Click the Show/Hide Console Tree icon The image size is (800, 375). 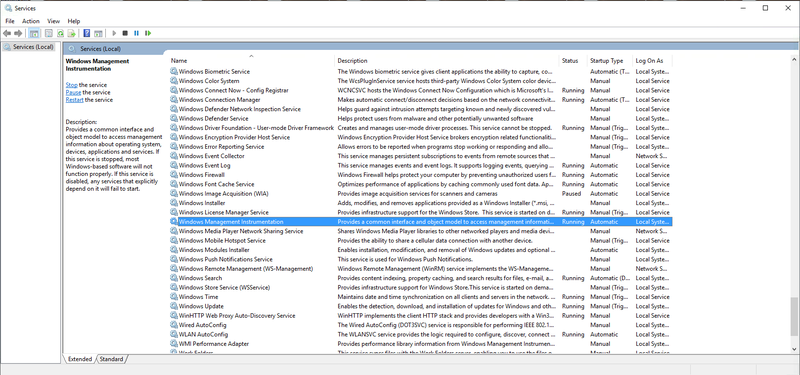point(34,33)
